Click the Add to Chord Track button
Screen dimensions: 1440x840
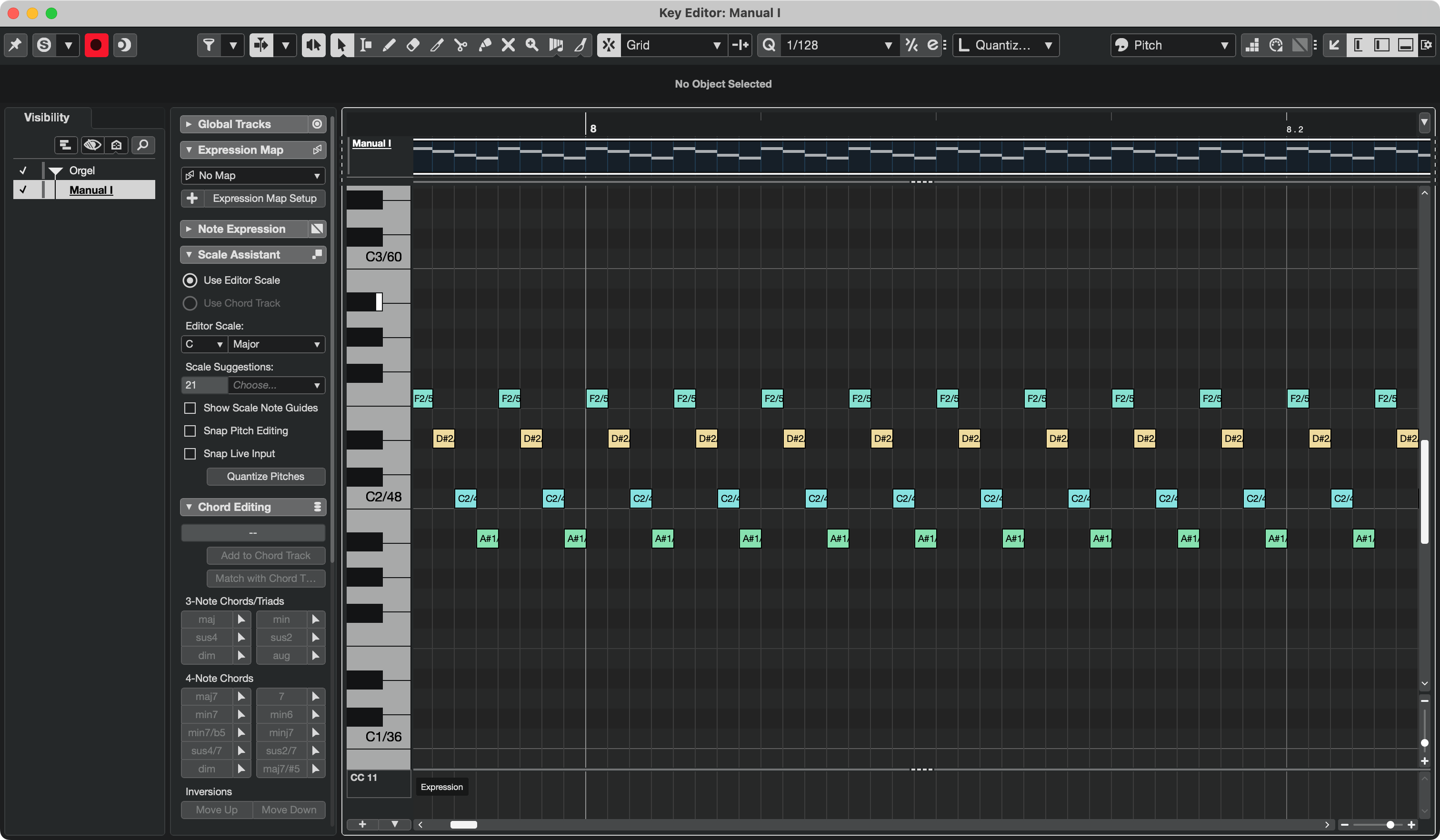click(266, 555)
